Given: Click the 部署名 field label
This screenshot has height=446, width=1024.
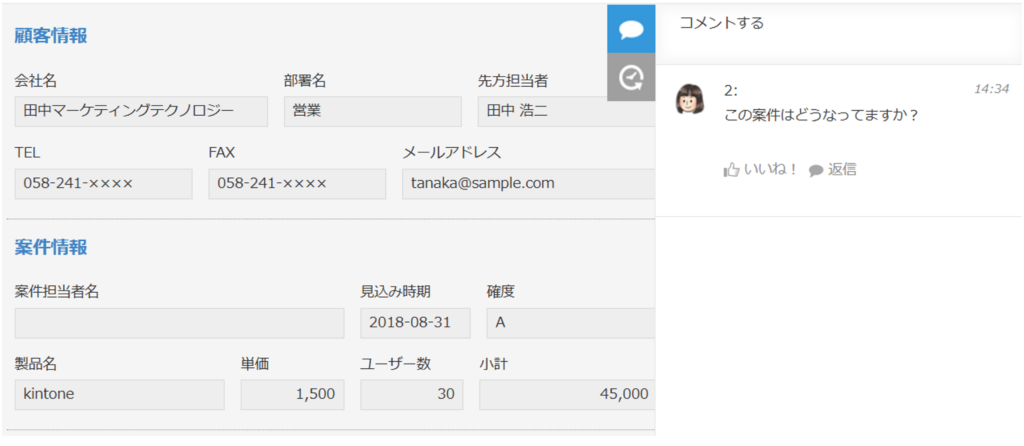Looking at the screenshot, I should tap(305, 81).
